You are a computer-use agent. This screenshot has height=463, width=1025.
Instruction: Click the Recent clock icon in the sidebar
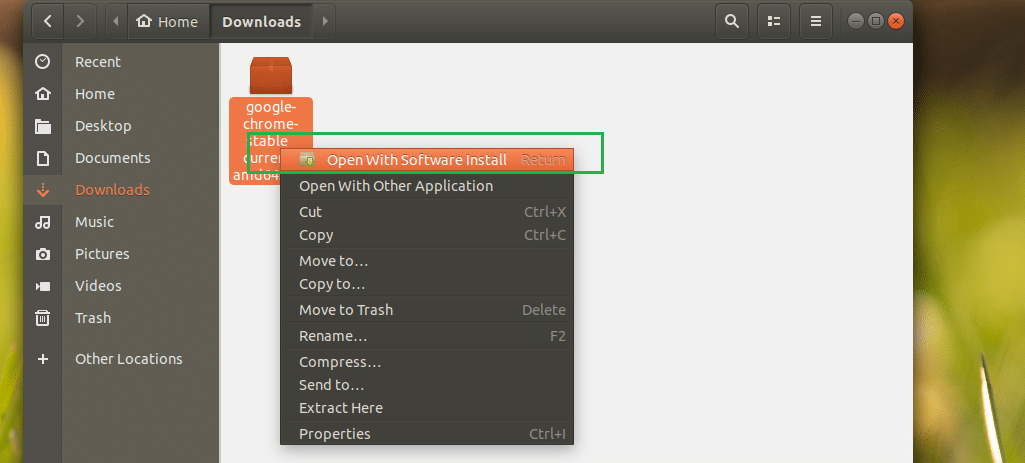pos(42,61)
